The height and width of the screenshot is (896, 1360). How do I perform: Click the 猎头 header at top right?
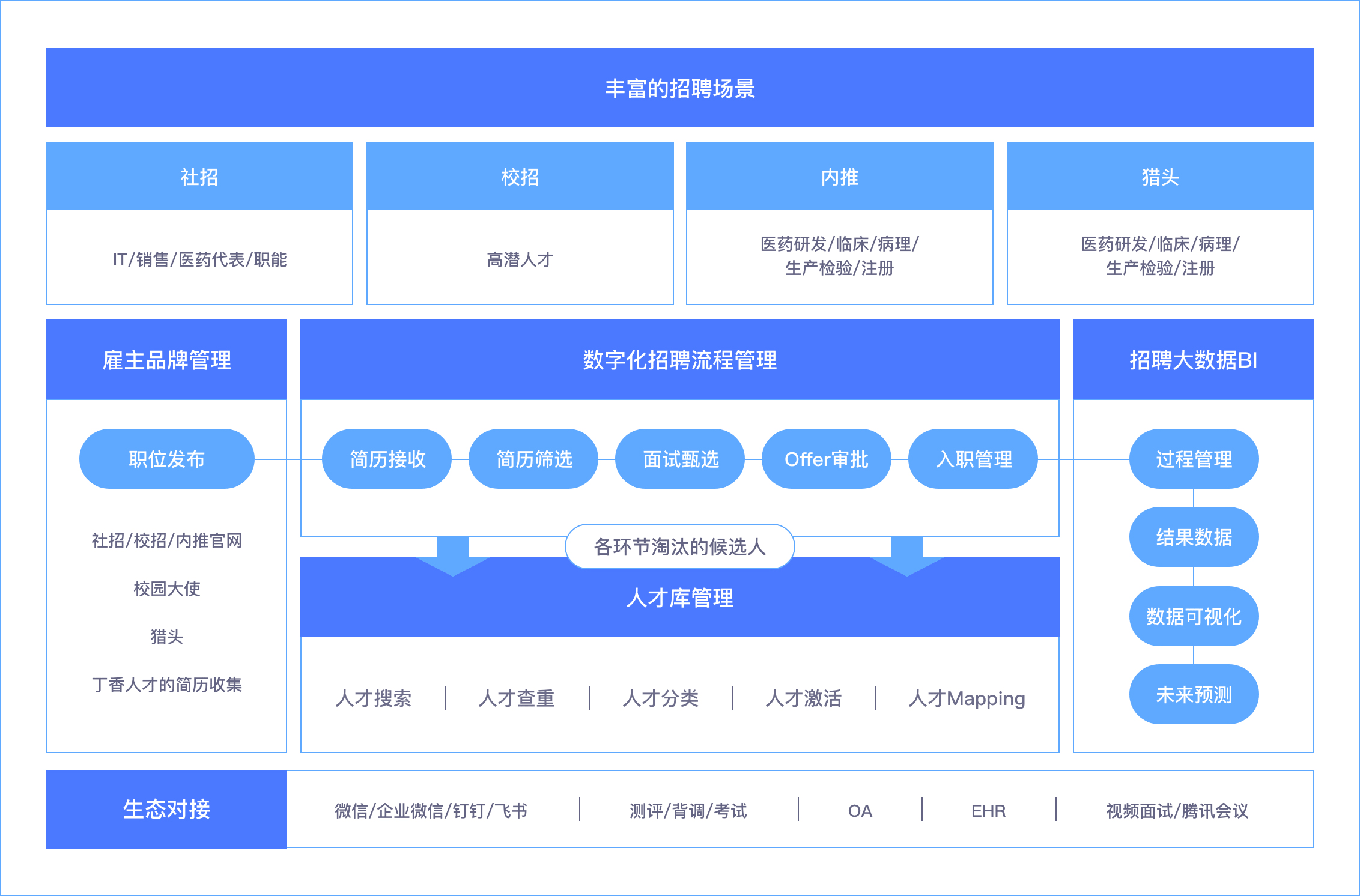(x=1160, y=177)
